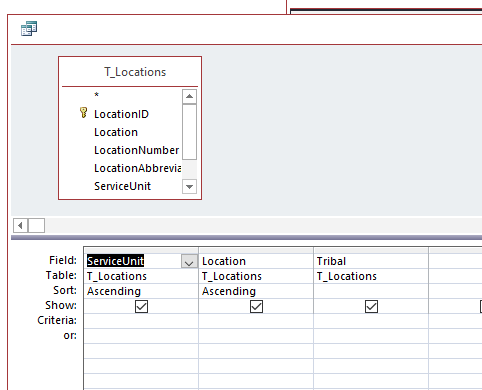The width and height of the screenshot is (482, 390).
Task: Select LocationAbbreviation field in the list
Action: [138, 168]
